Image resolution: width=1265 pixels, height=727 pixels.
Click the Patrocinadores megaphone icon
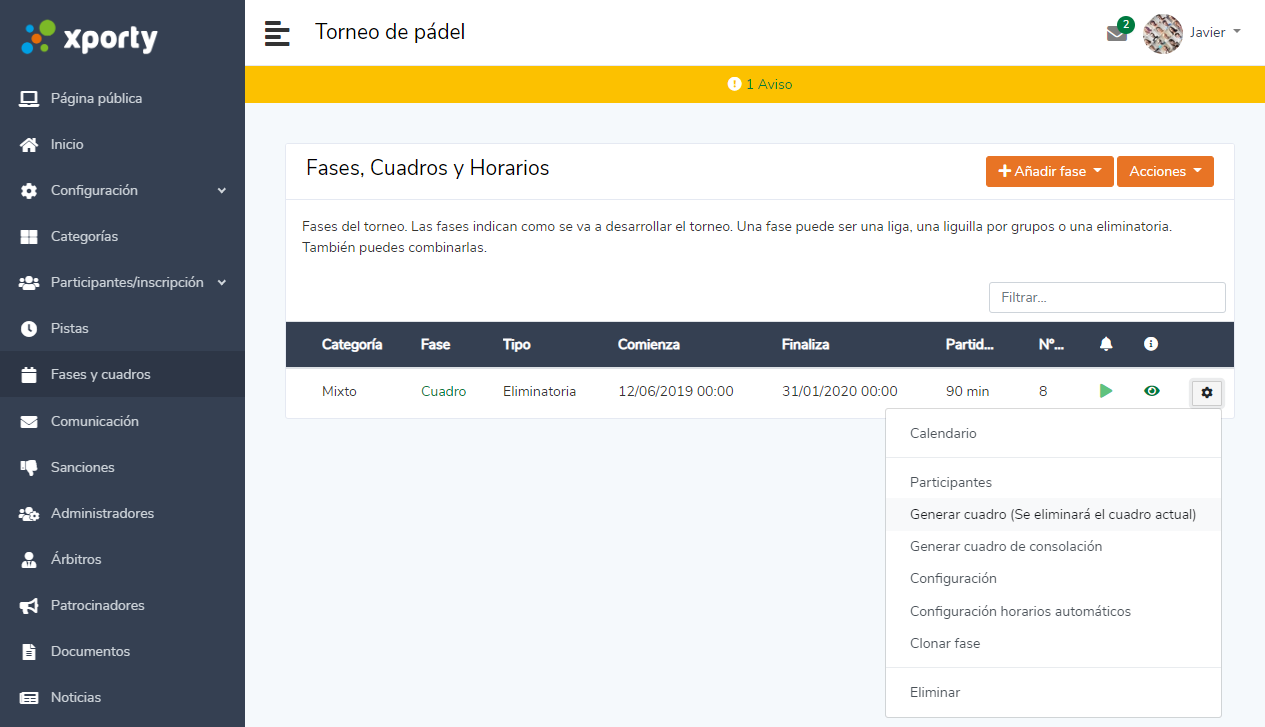30,605
